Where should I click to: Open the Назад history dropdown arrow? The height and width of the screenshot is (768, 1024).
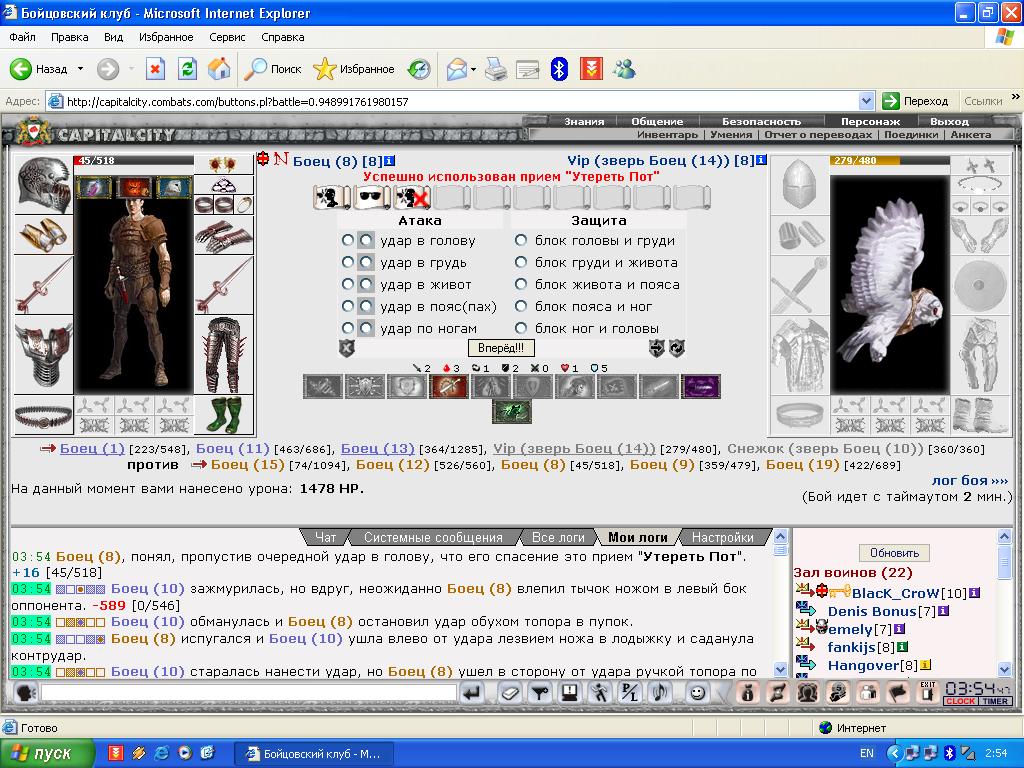pos(80,69)
